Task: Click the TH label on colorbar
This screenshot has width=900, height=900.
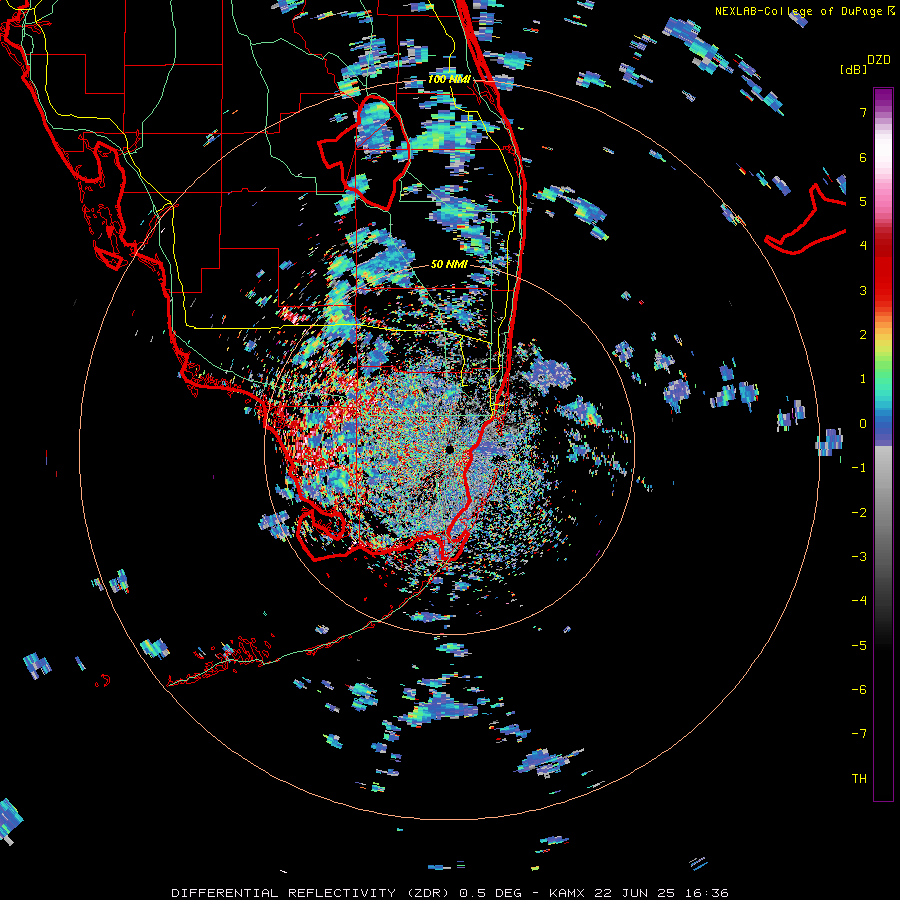Action: point(859,779)
